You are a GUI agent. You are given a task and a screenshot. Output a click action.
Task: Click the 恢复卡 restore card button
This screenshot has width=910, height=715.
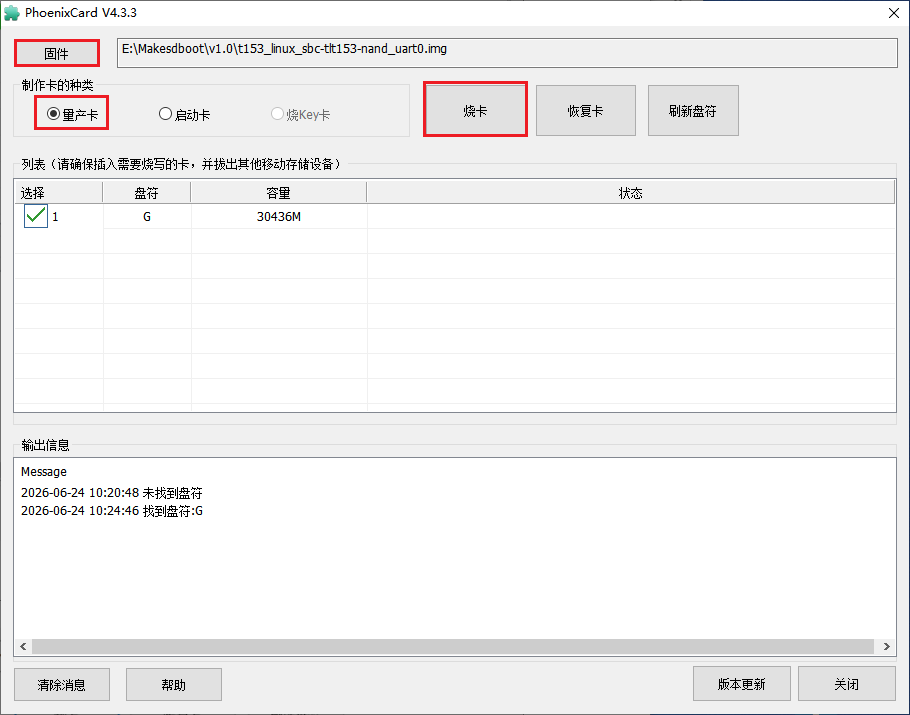(x=586, y=110)
